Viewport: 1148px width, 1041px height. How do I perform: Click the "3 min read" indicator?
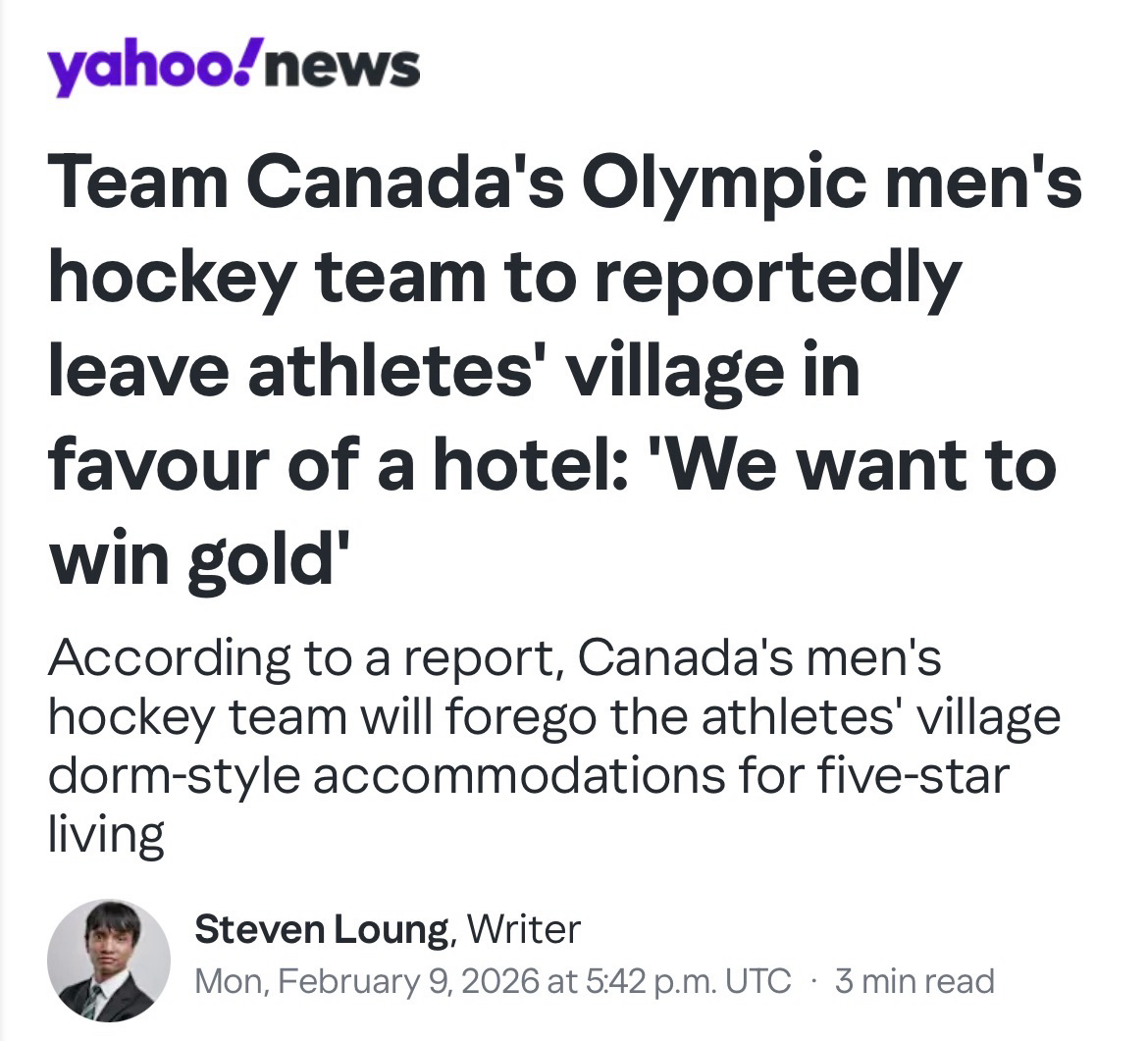point(913,980)
